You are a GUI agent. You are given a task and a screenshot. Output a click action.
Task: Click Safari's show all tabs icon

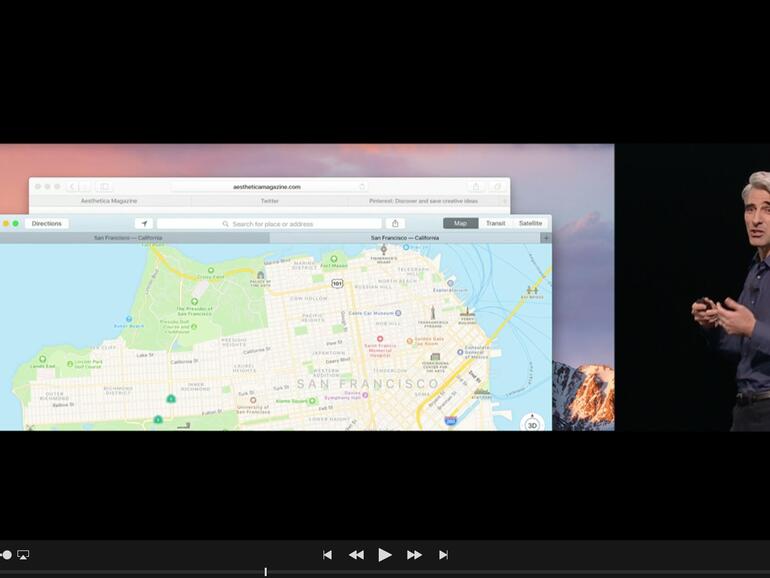coord(497,187)
